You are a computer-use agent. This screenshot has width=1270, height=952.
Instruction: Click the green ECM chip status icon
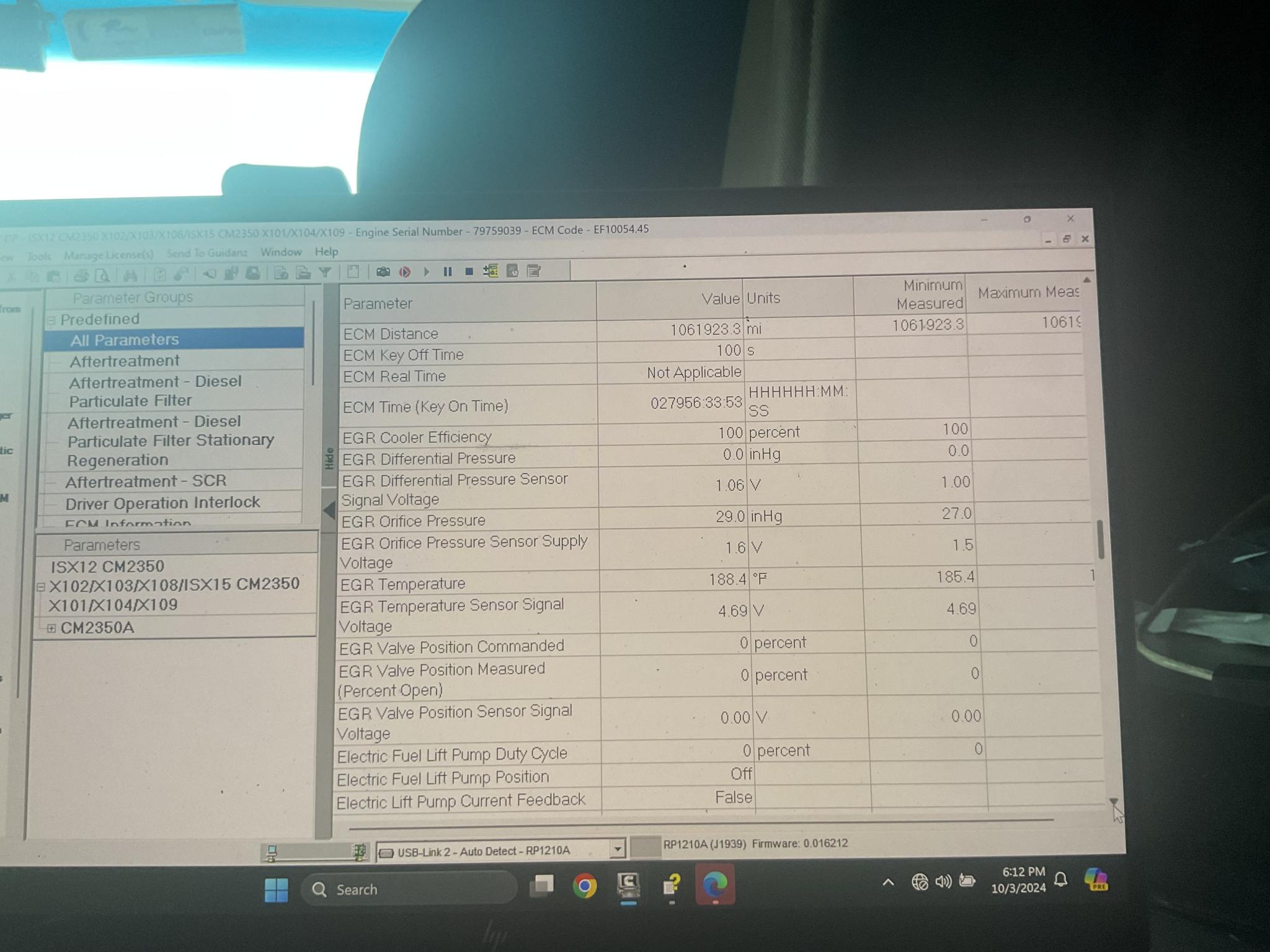pyautogui.click(x=359, y=852)
